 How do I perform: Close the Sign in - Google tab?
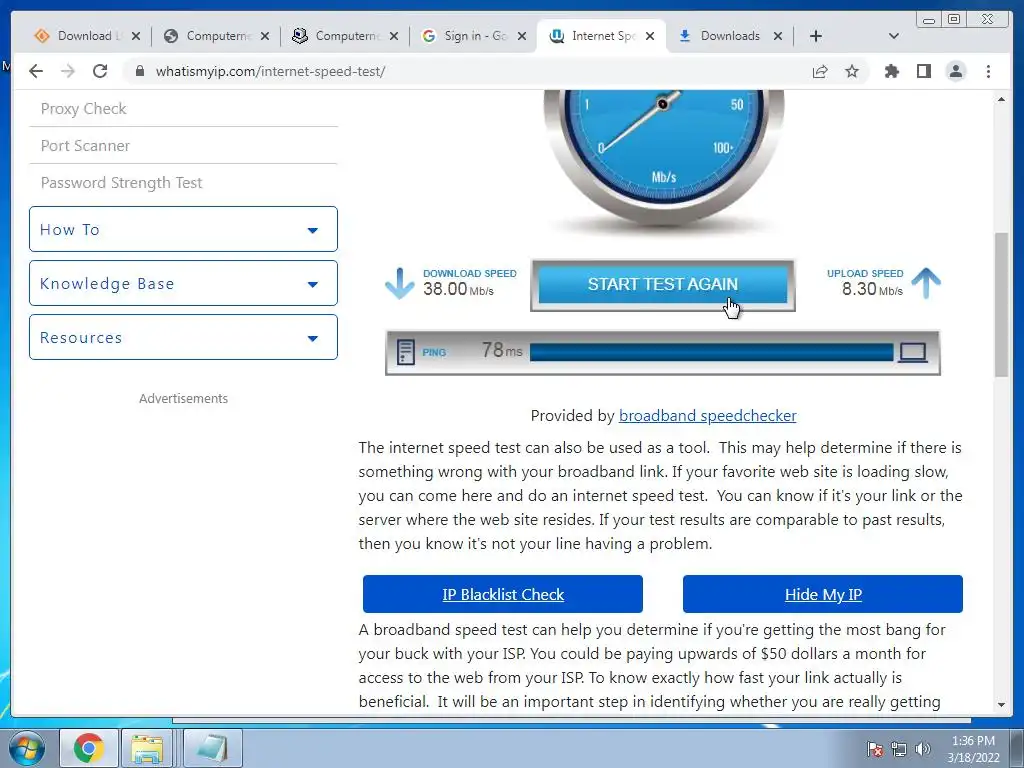522,36
